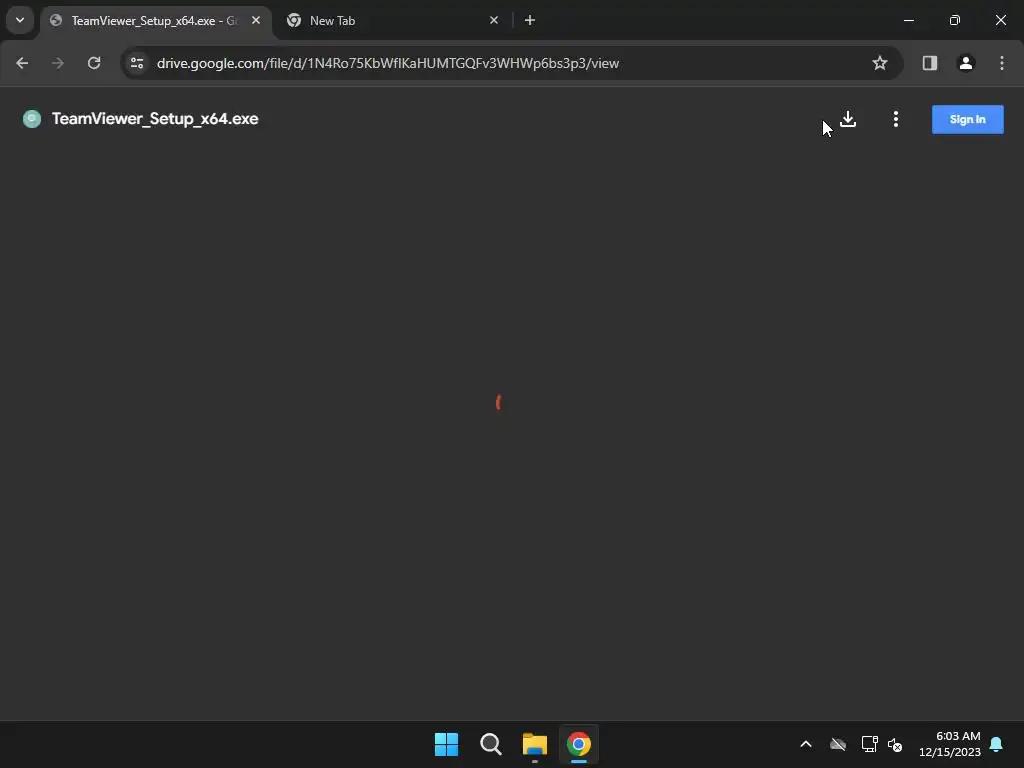The image size is (1024, 768).
Task: Bookmark this page with the star
Action: [x=880, y=63]
